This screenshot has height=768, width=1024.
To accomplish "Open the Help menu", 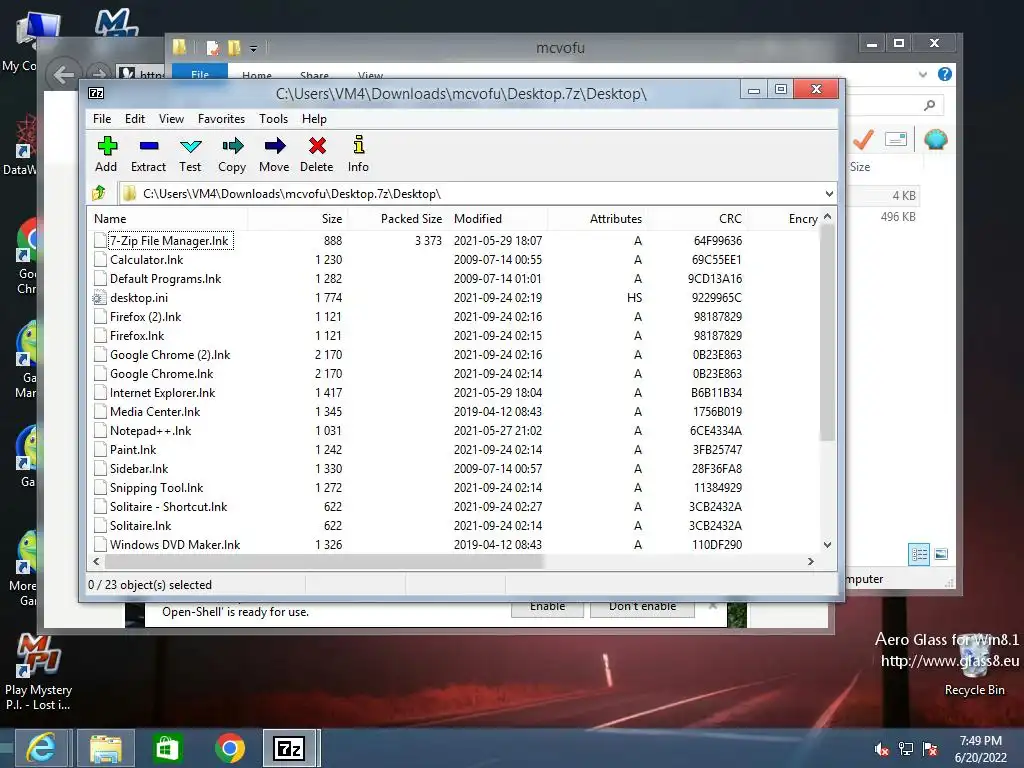I will pos(314,119).
